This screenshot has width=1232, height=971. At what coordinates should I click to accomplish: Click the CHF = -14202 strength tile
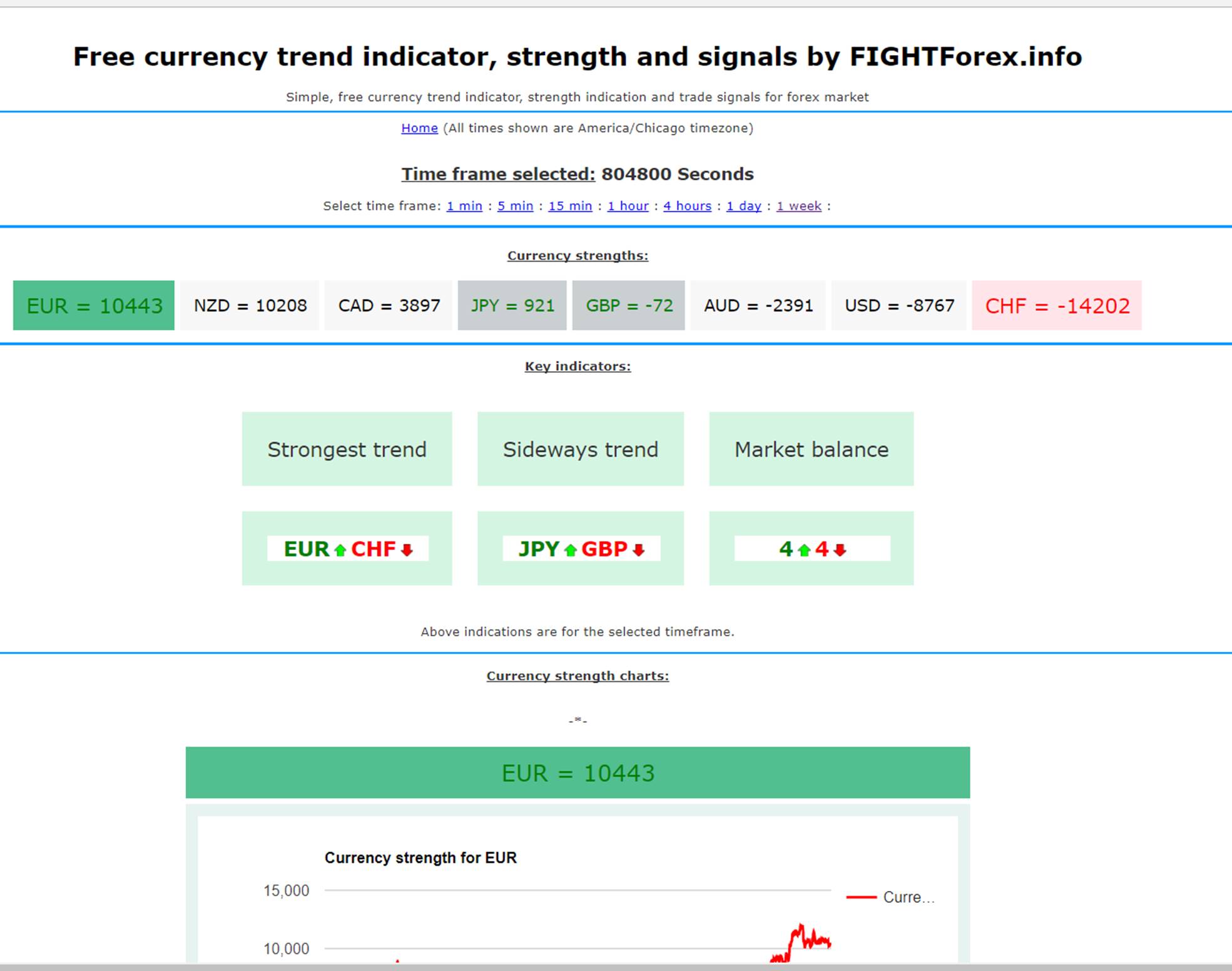click(1056, 305)
